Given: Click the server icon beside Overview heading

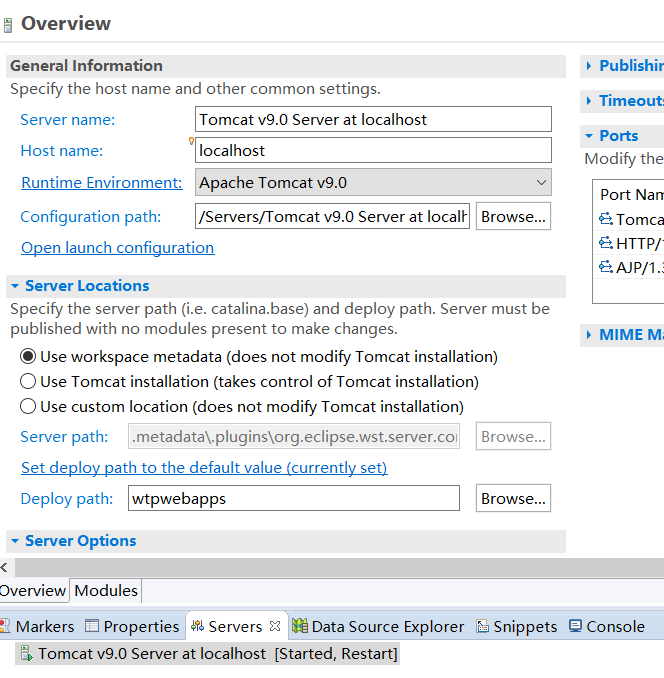Looking at the screenshot, I should click(7, 25).
